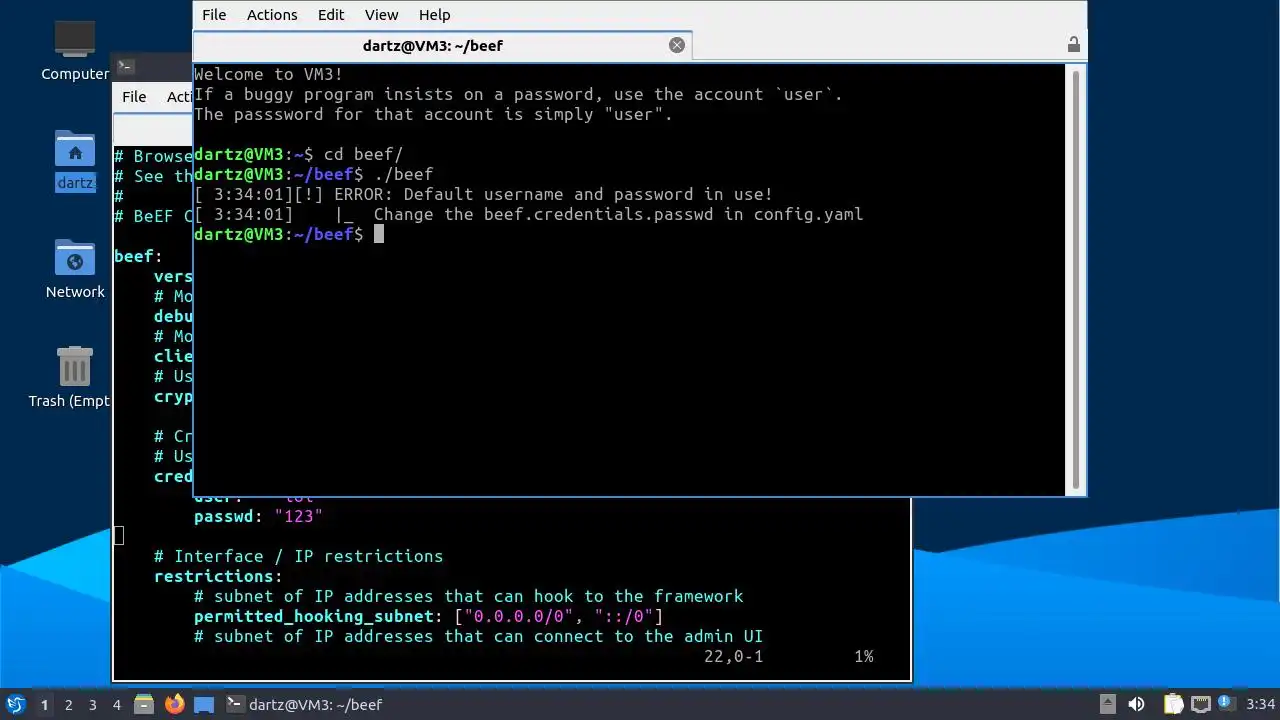Click the lock icon in terminal tab bar
The width and height of the screenshot is (1280, 720).
click(x=1073, y=44)
